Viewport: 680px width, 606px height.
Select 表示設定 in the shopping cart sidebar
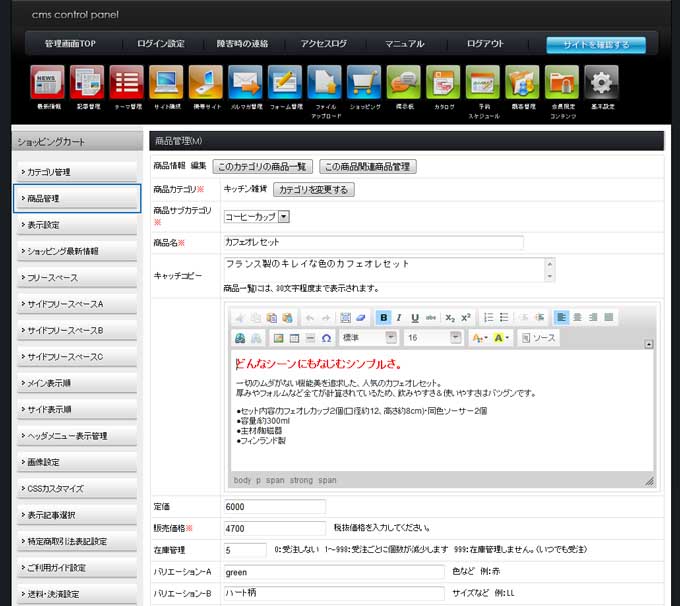pos(76,225)
